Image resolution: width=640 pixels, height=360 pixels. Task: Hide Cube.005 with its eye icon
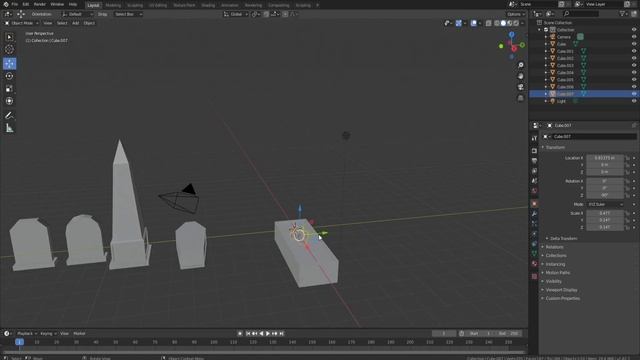(634, 80)
